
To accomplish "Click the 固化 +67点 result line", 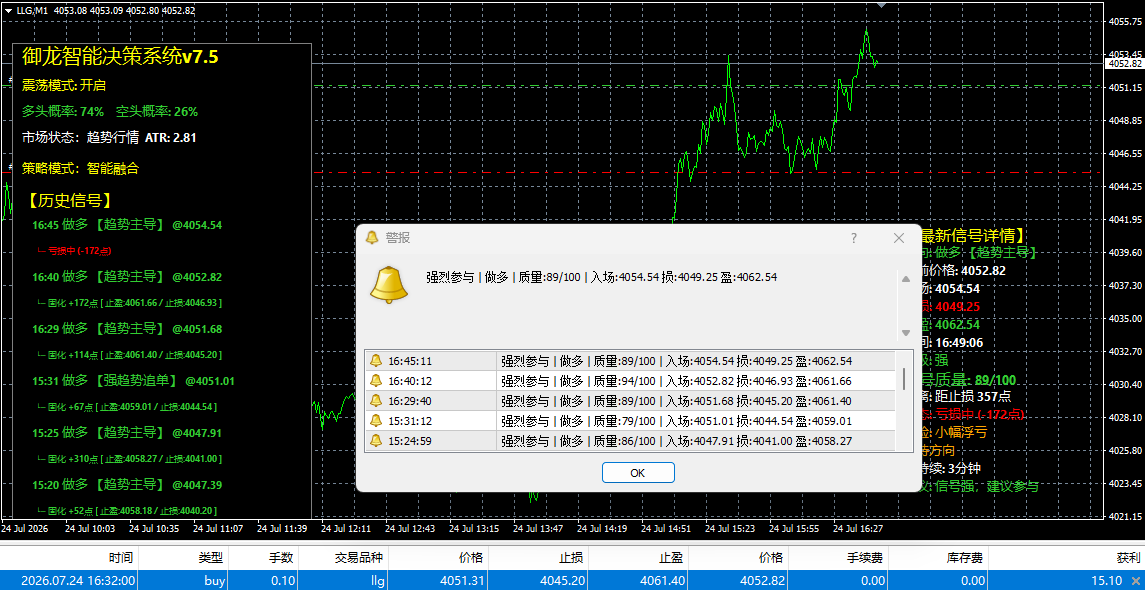I will pyautogui.click(x=127, y=406).
